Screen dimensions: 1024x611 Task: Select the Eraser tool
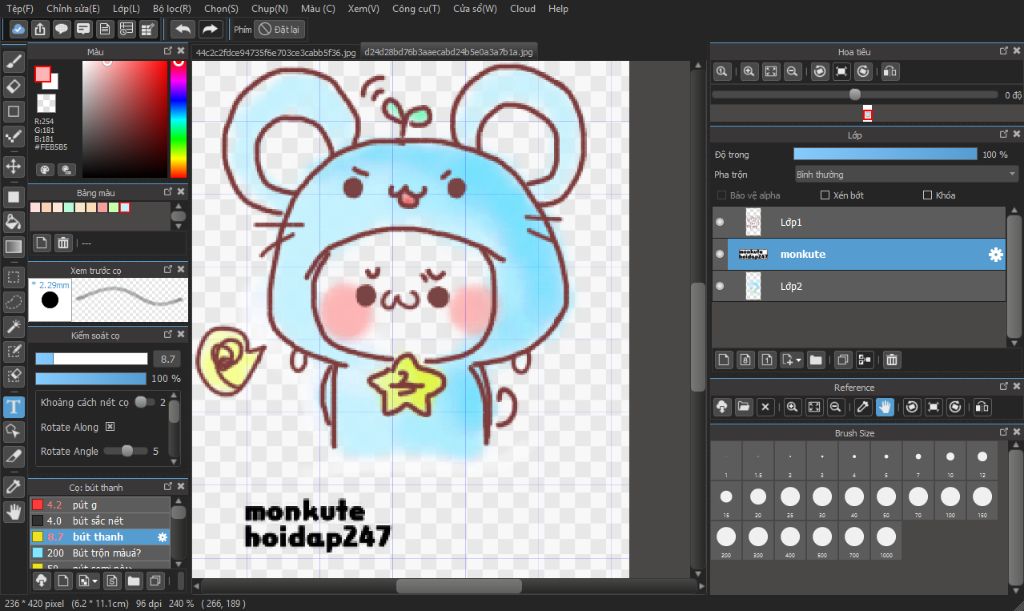[14, 86]
